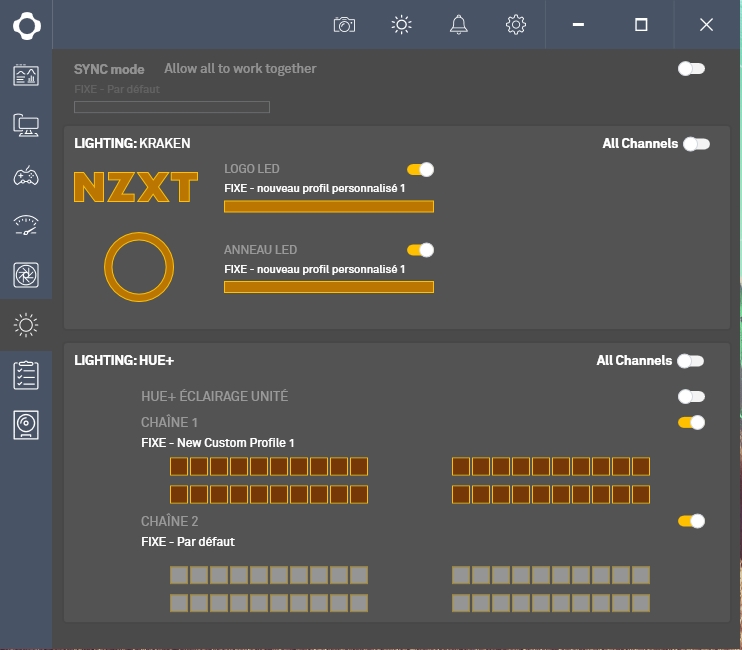This screenshot has width=742, height=650.
Task: Select the Lighting tab in the sidebar
Action: tap(26, 324)
